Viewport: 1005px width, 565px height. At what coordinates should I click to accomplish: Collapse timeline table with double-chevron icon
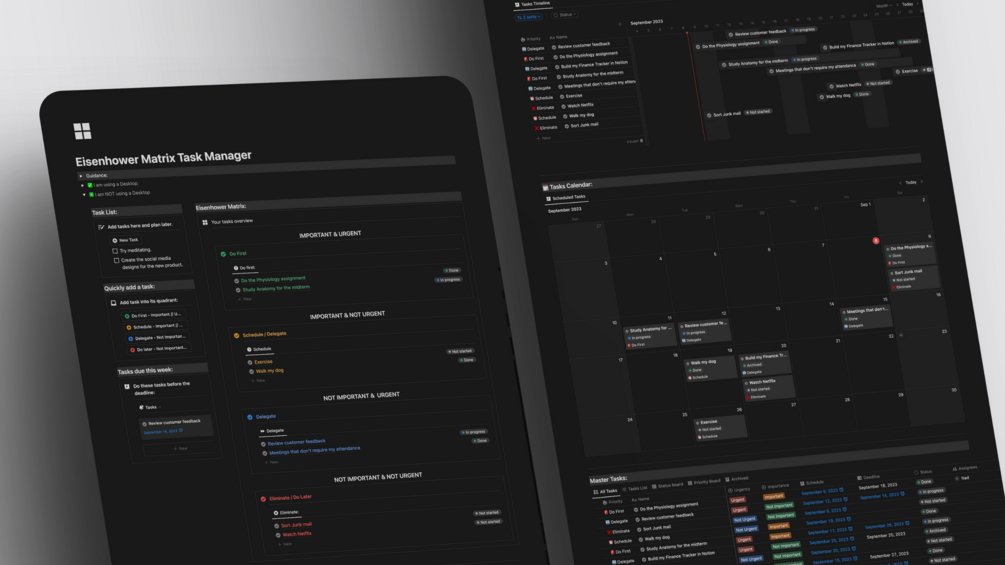click(620, 24)
